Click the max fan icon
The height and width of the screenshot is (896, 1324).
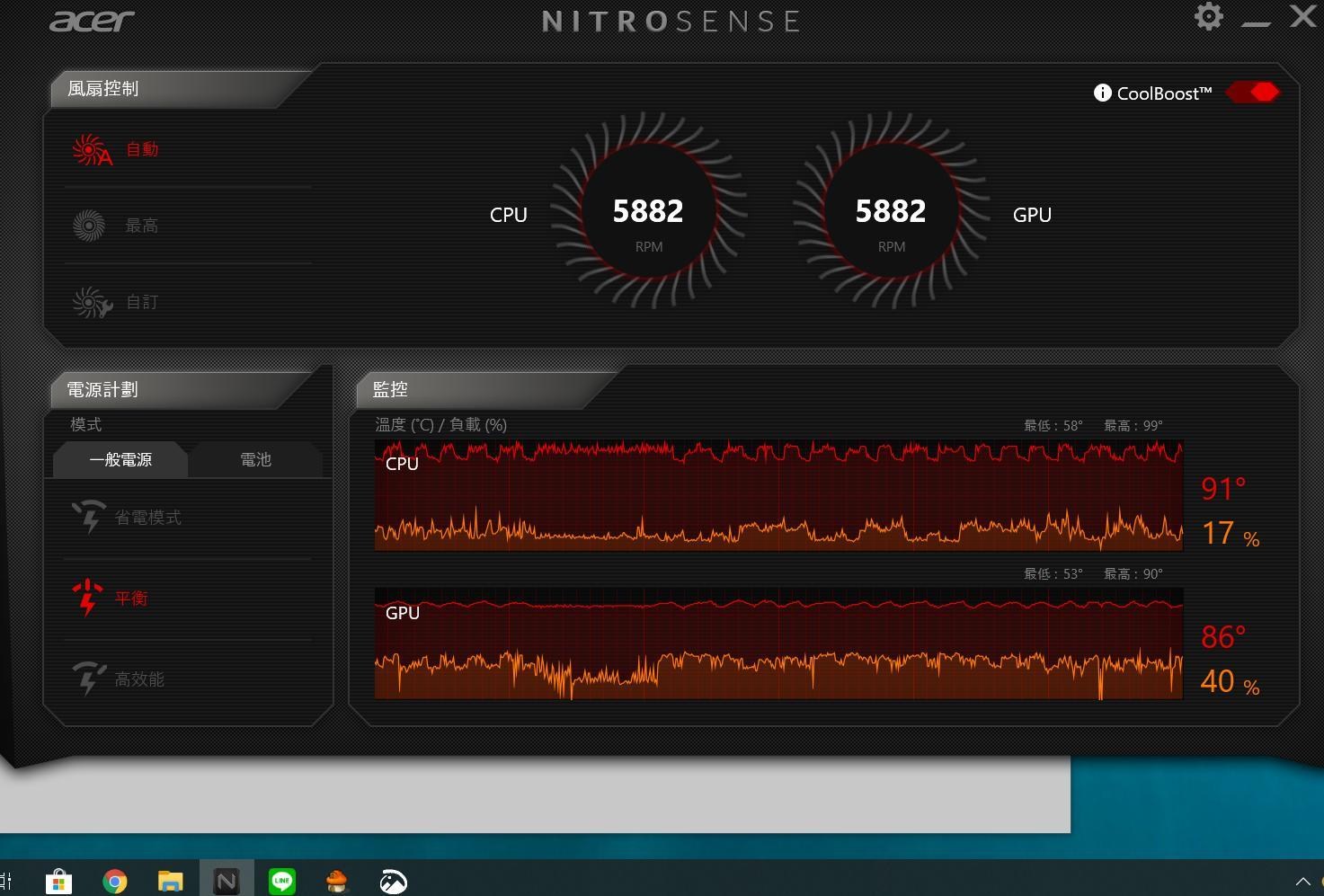[89, 226]
